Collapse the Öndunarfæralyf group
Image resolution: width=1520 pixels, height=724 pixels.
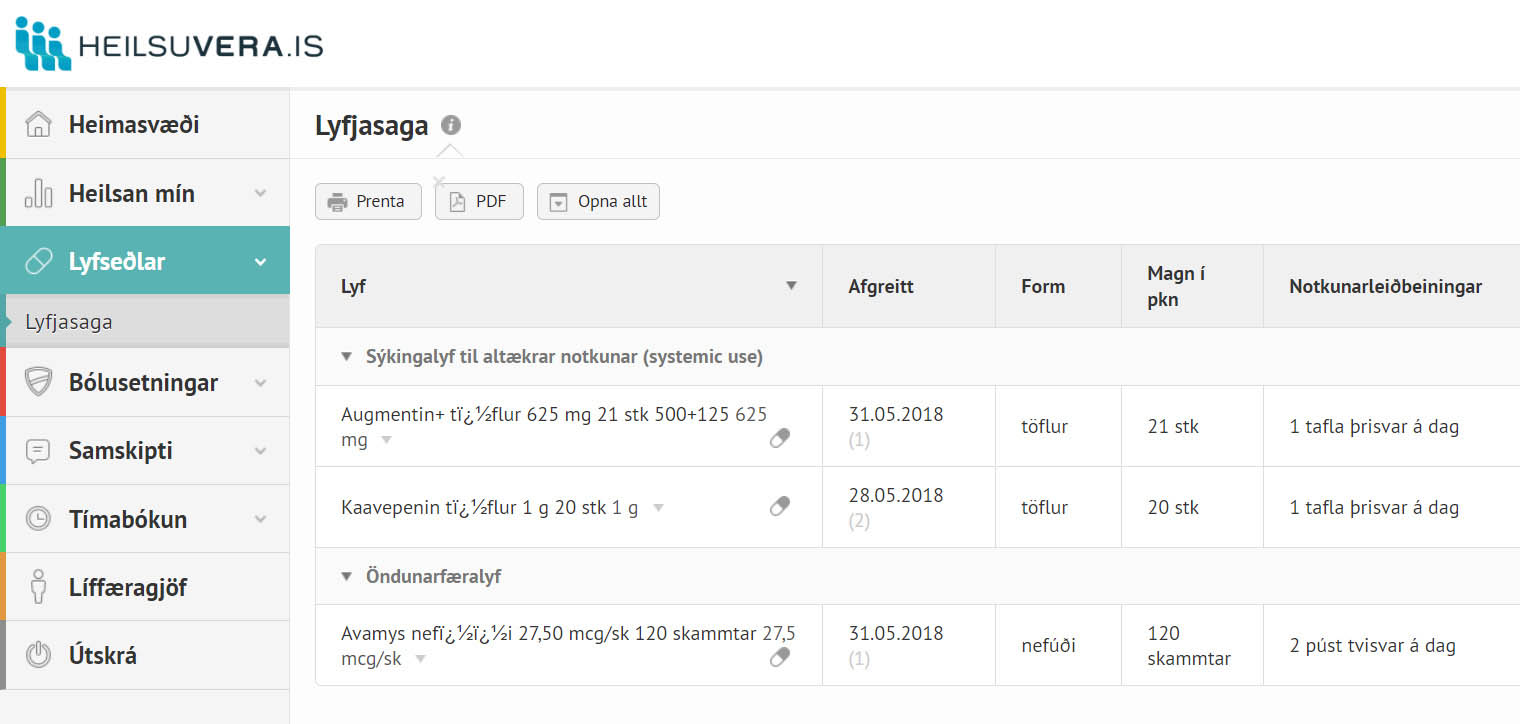(x=346, y=576)
